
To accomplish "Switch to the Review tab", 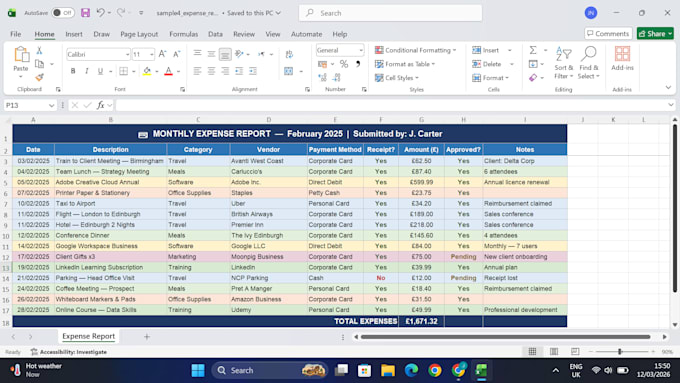I will click(244, 34).
